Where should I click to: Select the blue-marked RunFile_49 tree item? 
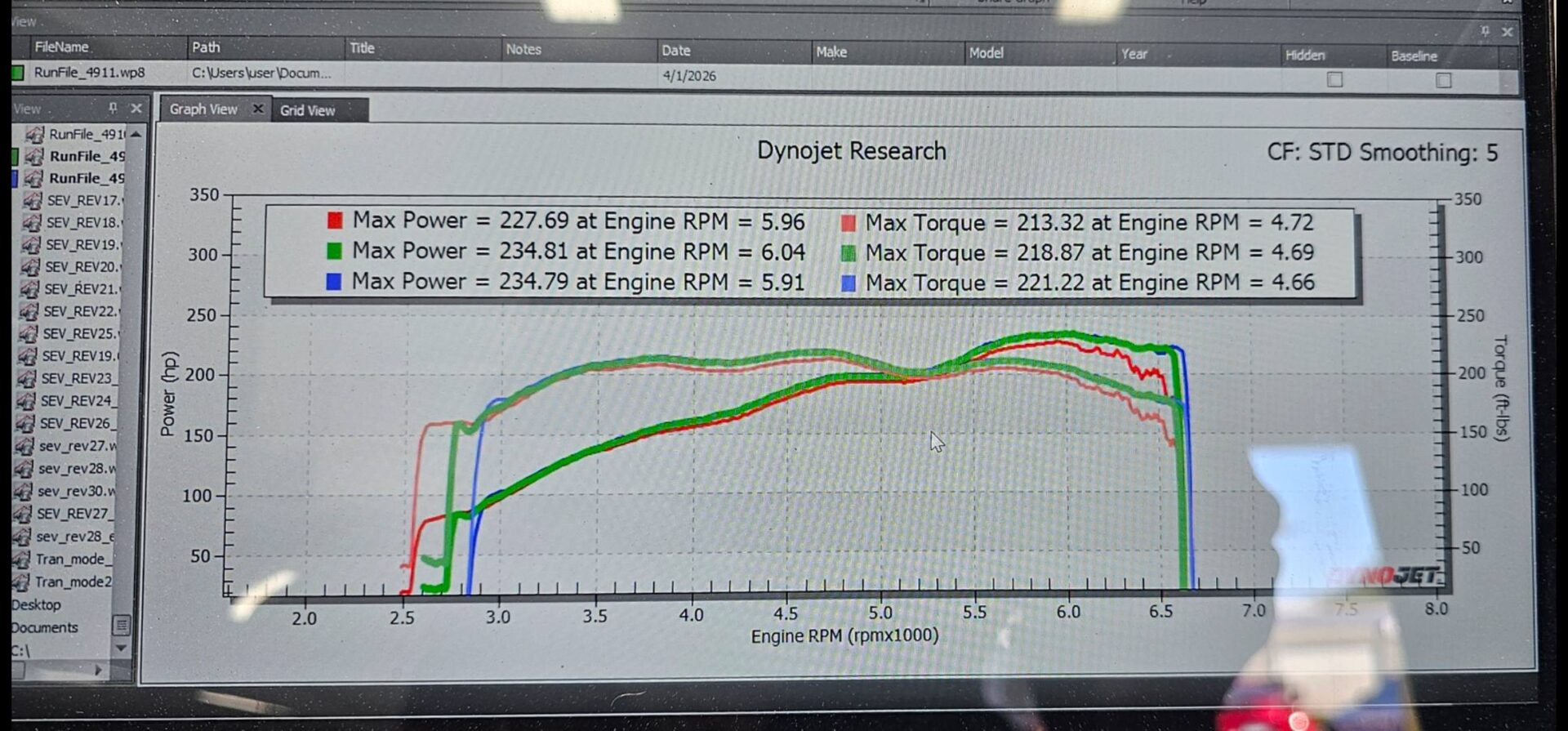coord(87,178)
